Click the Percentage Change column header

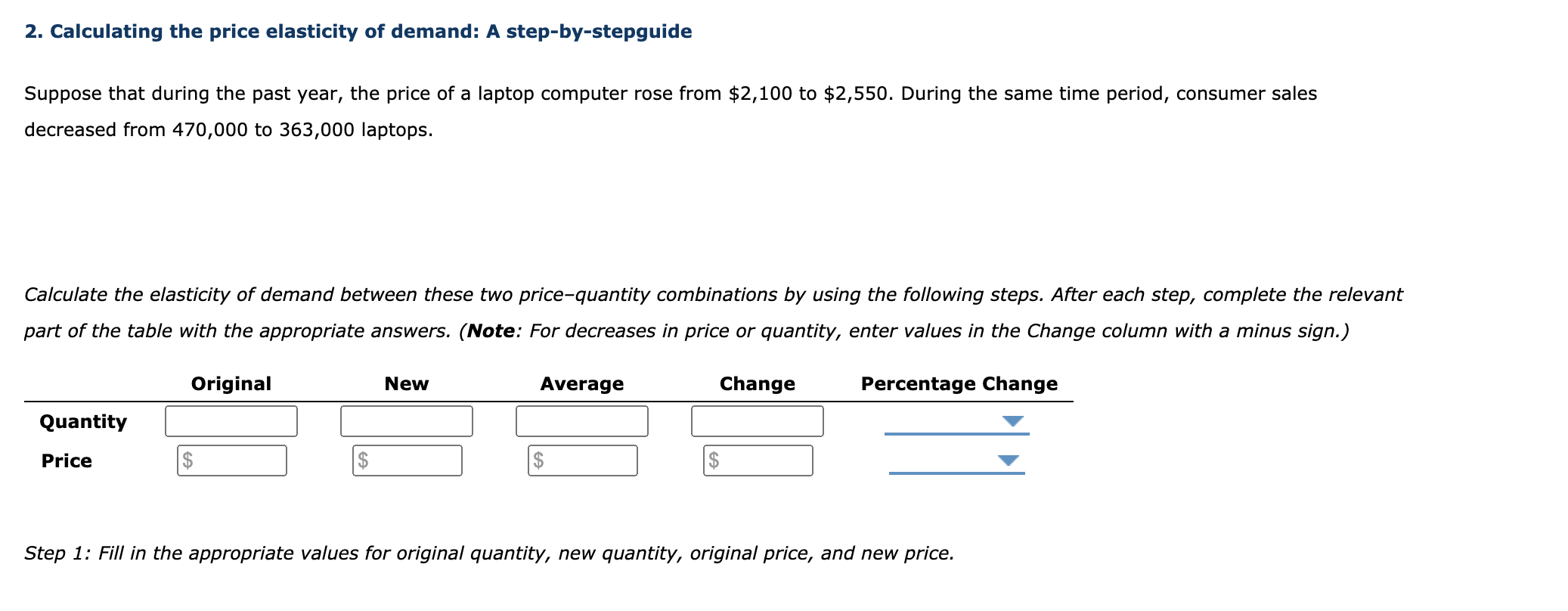coord(959,383)
